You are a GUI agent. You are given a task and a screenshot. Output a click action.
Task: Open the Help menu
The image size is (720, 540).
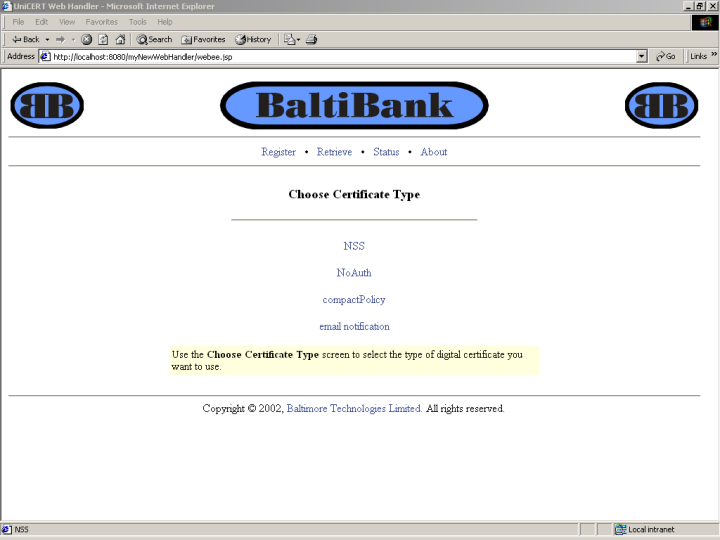pos(165,22)
